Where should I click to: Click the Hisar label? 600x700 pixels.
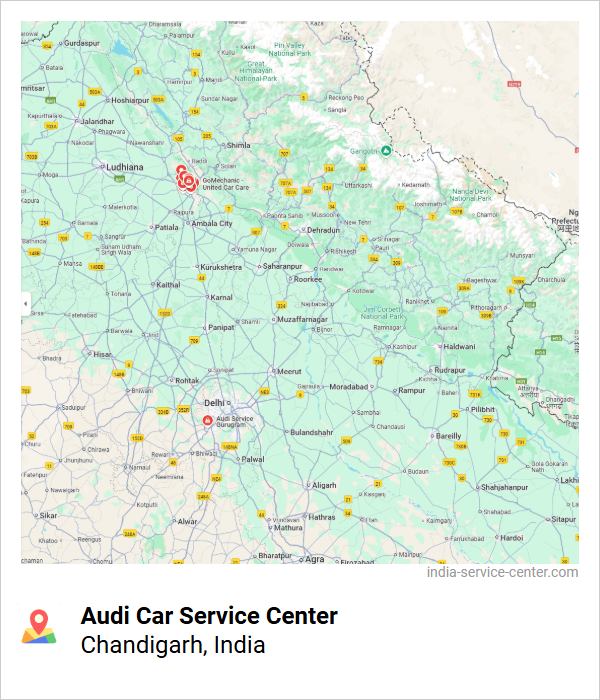102,354
